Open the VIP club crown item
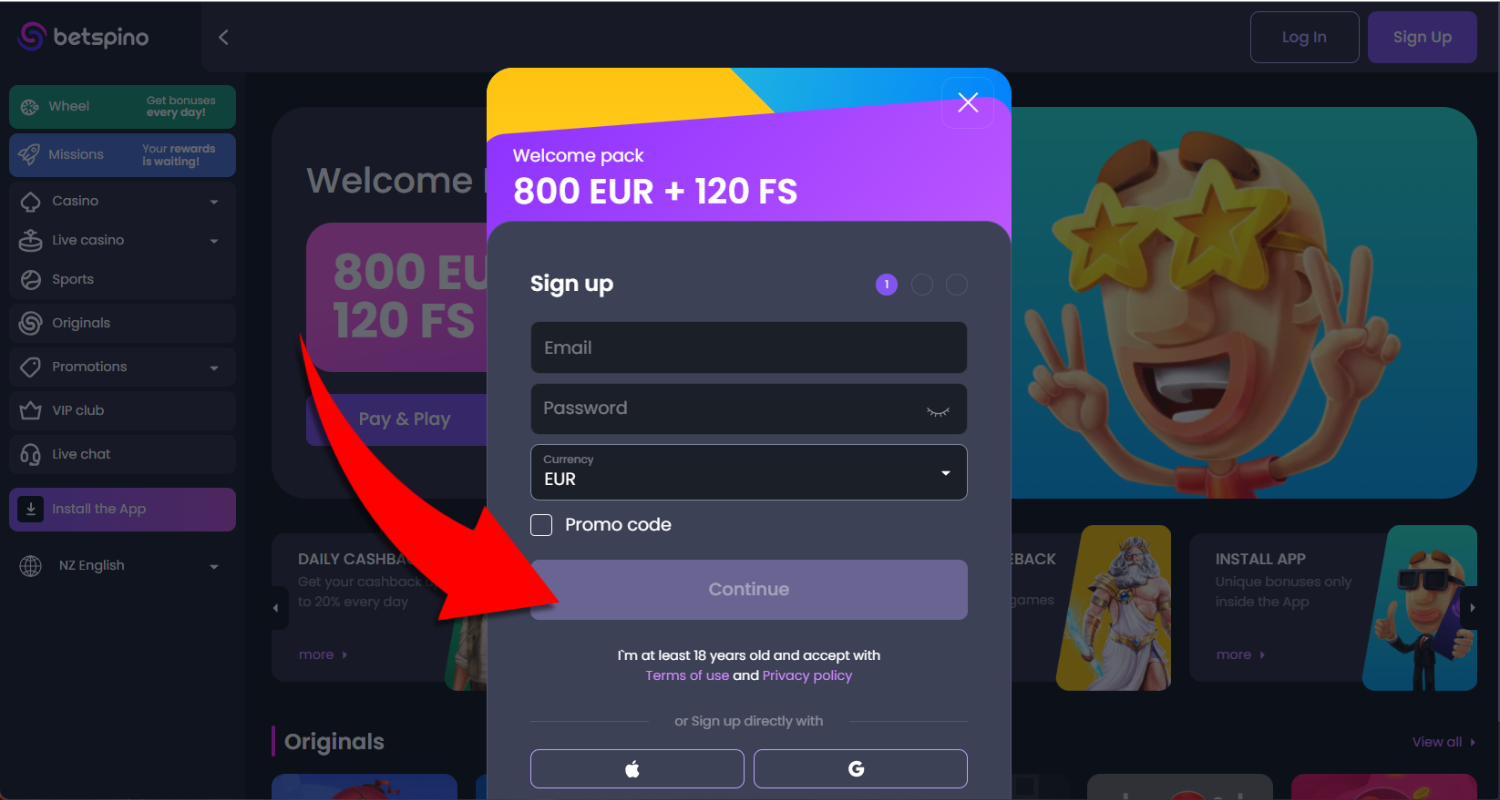The image size is (1500, 800). 122,410
